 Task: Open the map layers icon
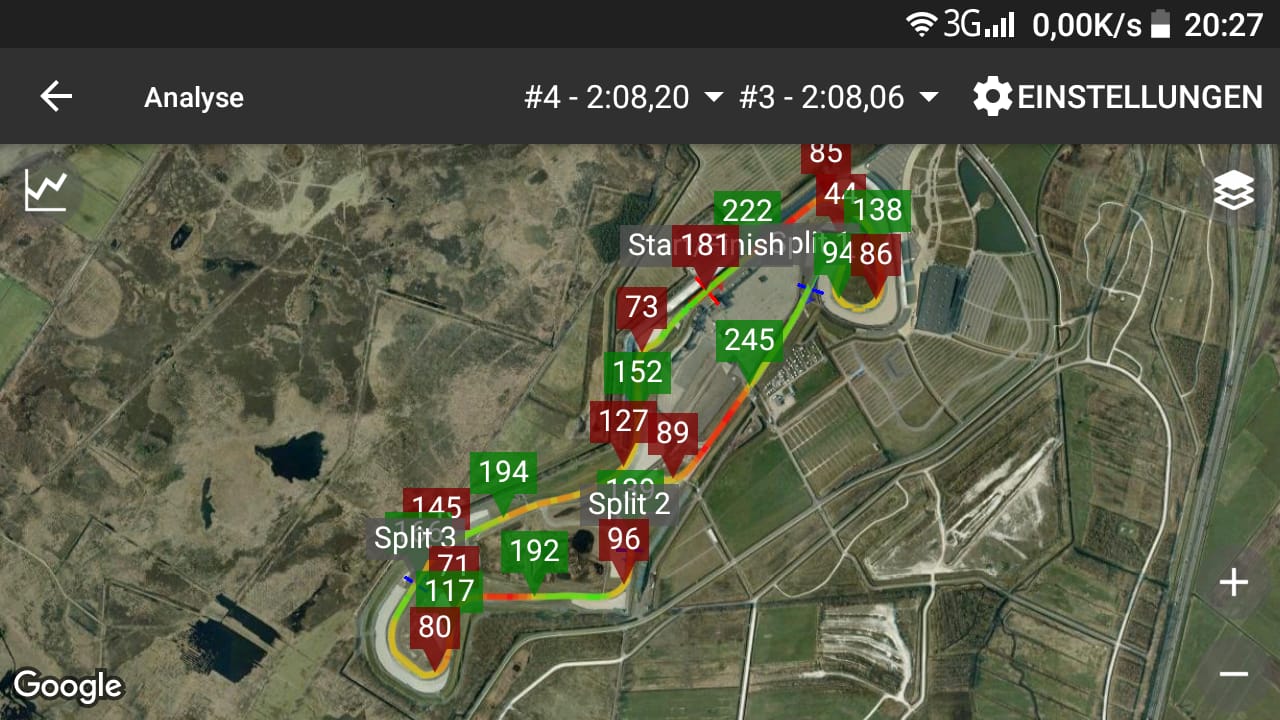coord(1233,191)
